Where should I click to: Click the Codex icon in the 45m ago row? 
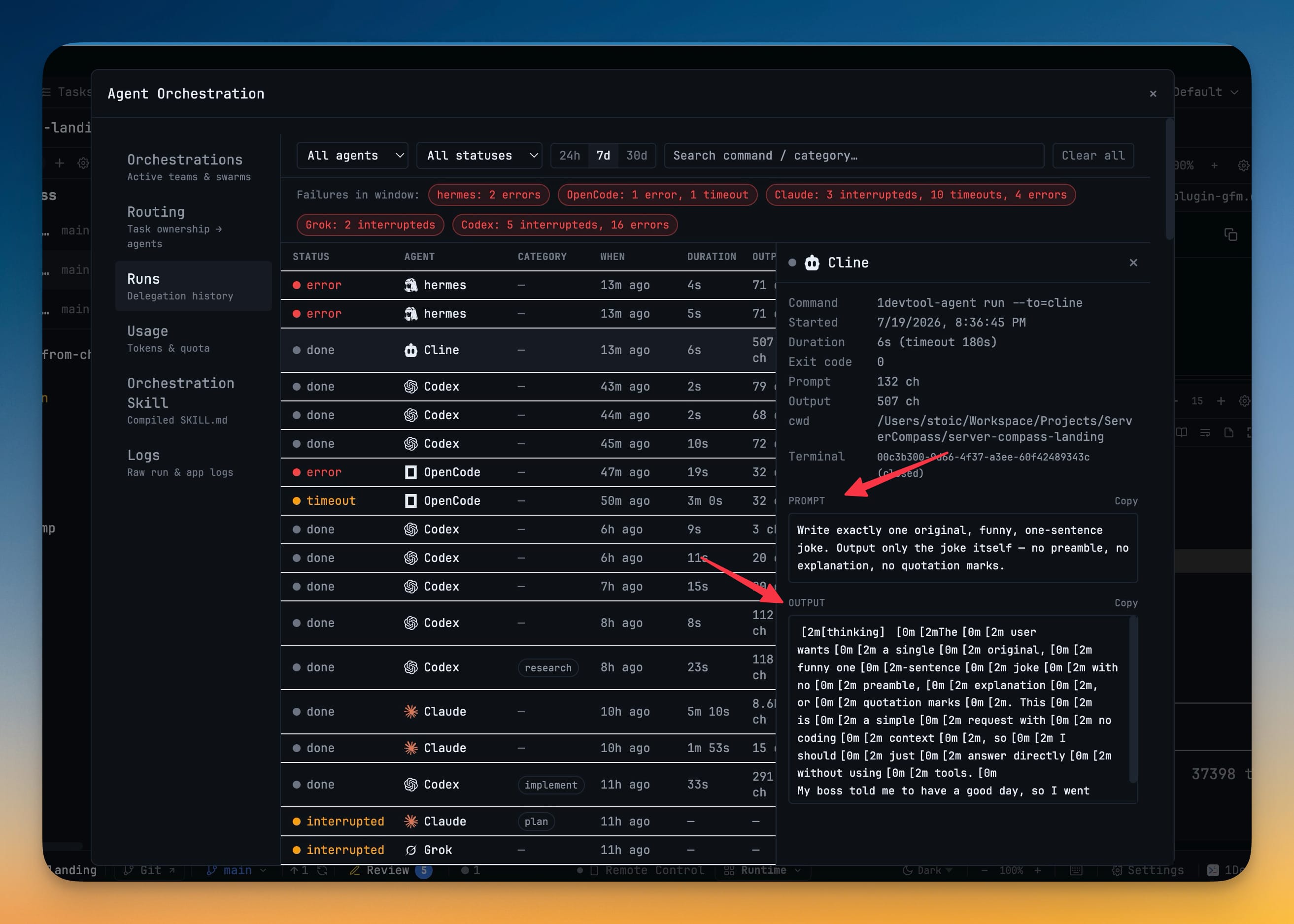click(410, 443)
